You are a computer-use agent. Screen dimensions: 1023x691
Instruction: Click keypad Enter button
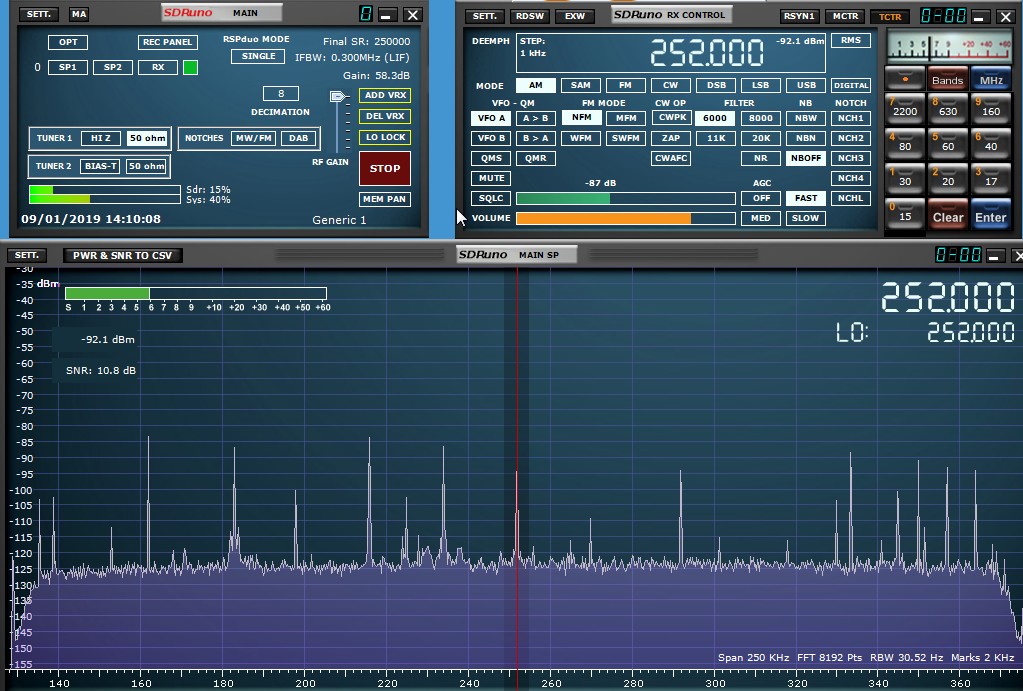(990, 215)
